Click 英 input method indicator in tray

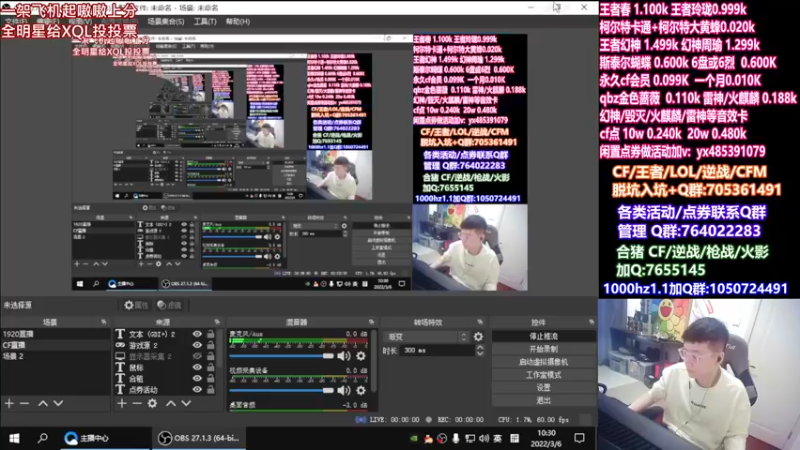click(x=497, y=438)
